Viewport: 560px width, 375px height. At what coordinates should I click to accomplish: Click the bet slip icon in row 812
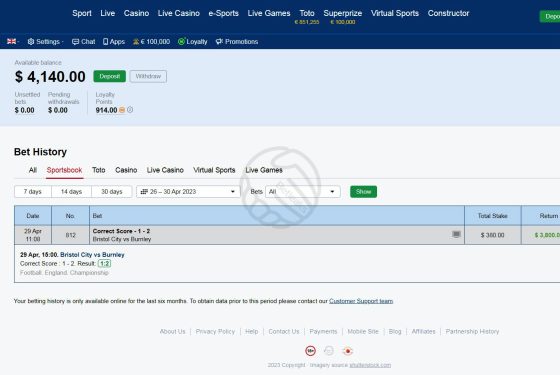[x=456, y=234]
